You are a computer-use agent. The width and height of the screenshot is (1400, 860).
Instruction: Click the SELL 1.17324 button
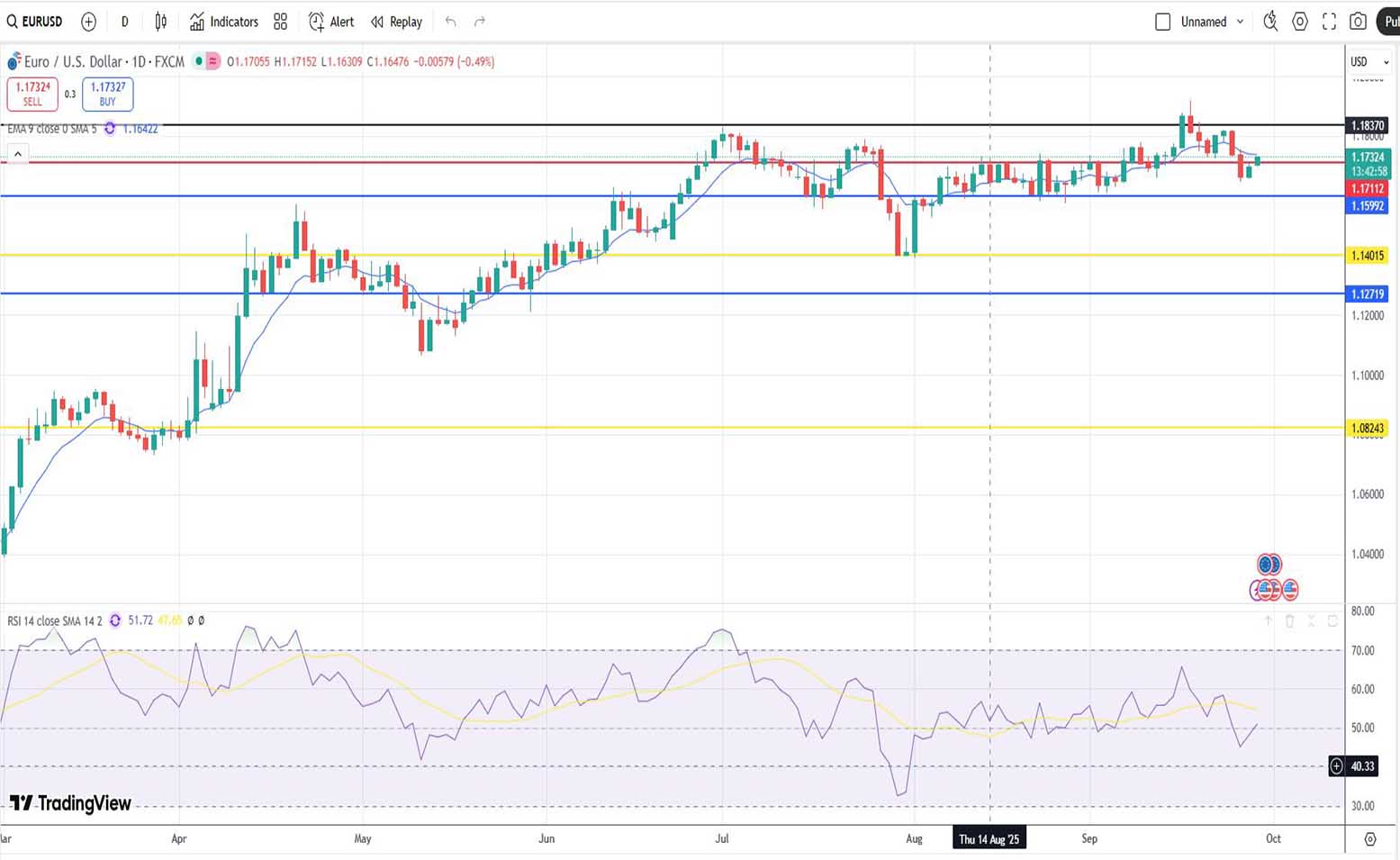point(32,94)
